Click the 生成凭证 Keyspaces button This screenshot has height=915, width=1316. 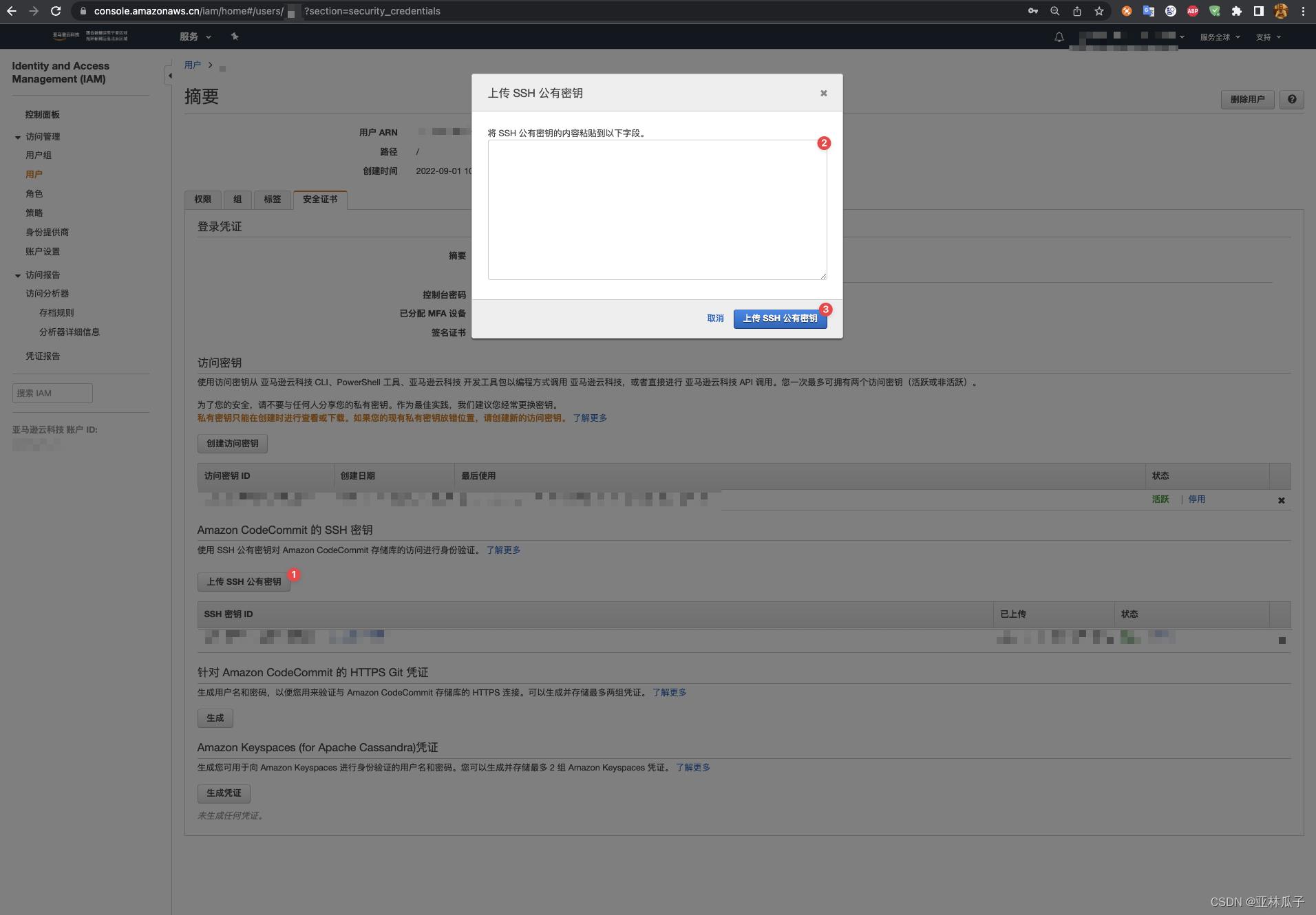pos(224,793)
